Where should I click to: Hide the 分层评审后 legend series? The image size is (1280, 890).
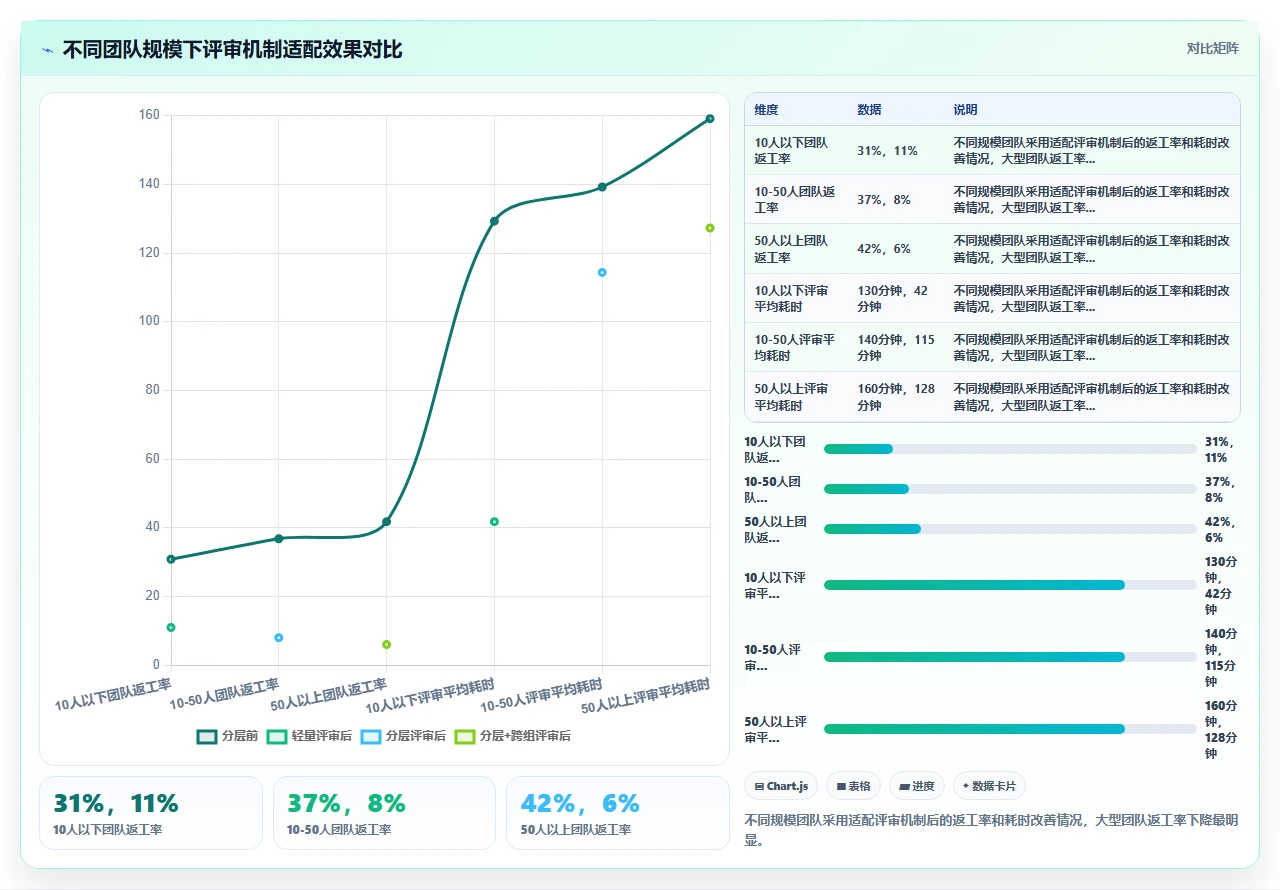pos(403,736)
